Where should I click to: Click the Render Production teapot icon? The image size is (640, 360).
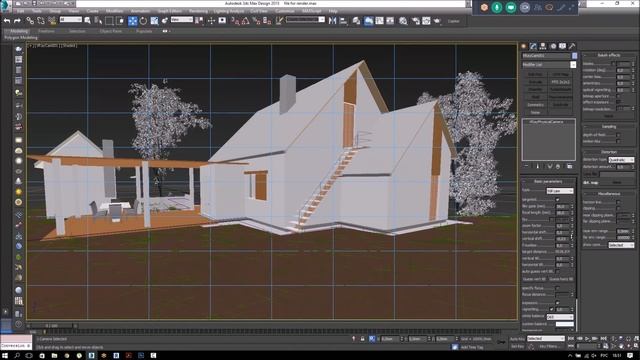(x=437, y=20)
